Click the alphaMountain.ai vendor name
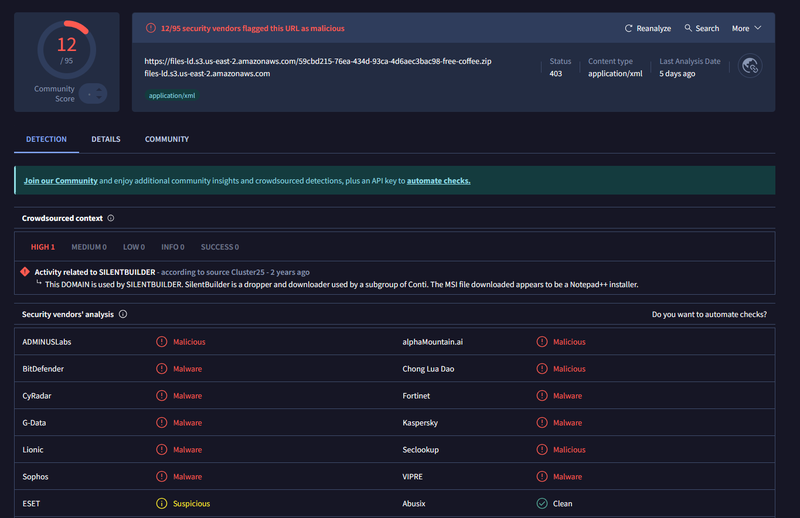Viewport: 800px width, 518px height. 433,342
